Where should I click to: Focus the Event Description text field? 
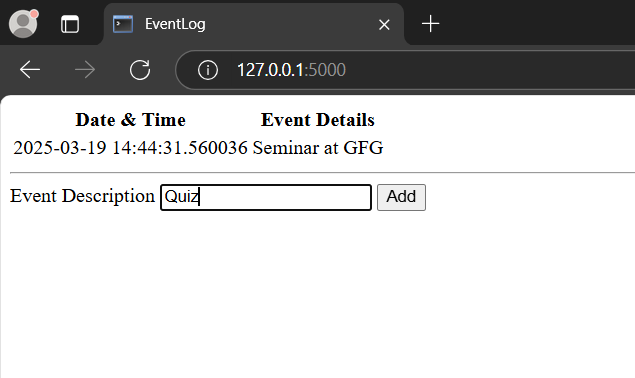pos(266,197)
